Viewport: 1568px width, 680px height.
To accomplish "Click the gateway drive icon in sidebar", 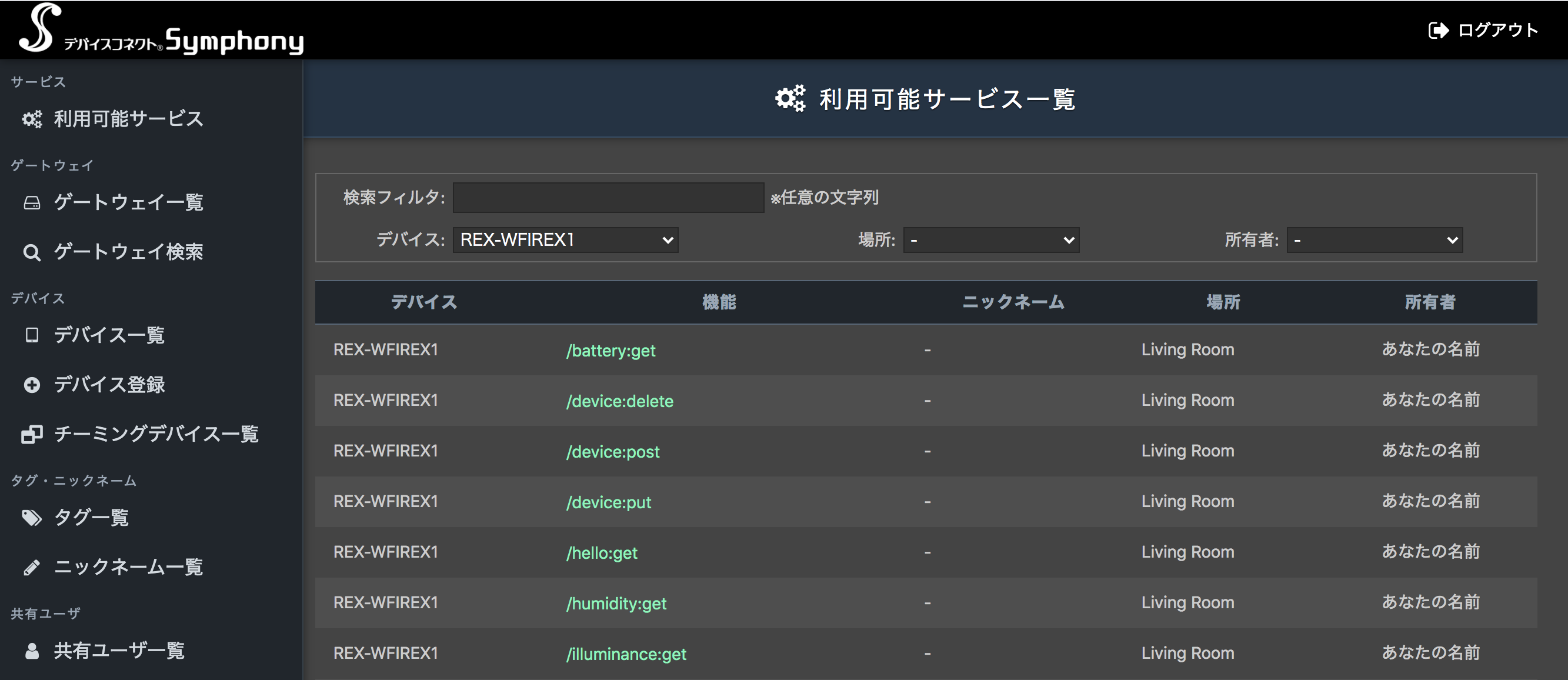I will [32, 203].
